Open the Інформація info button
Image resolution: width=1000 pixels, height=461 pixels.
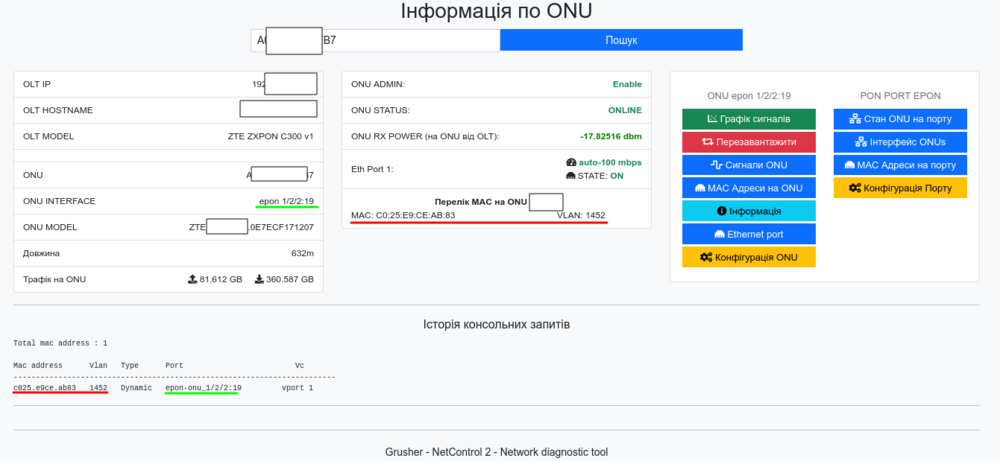pos(748,211)
